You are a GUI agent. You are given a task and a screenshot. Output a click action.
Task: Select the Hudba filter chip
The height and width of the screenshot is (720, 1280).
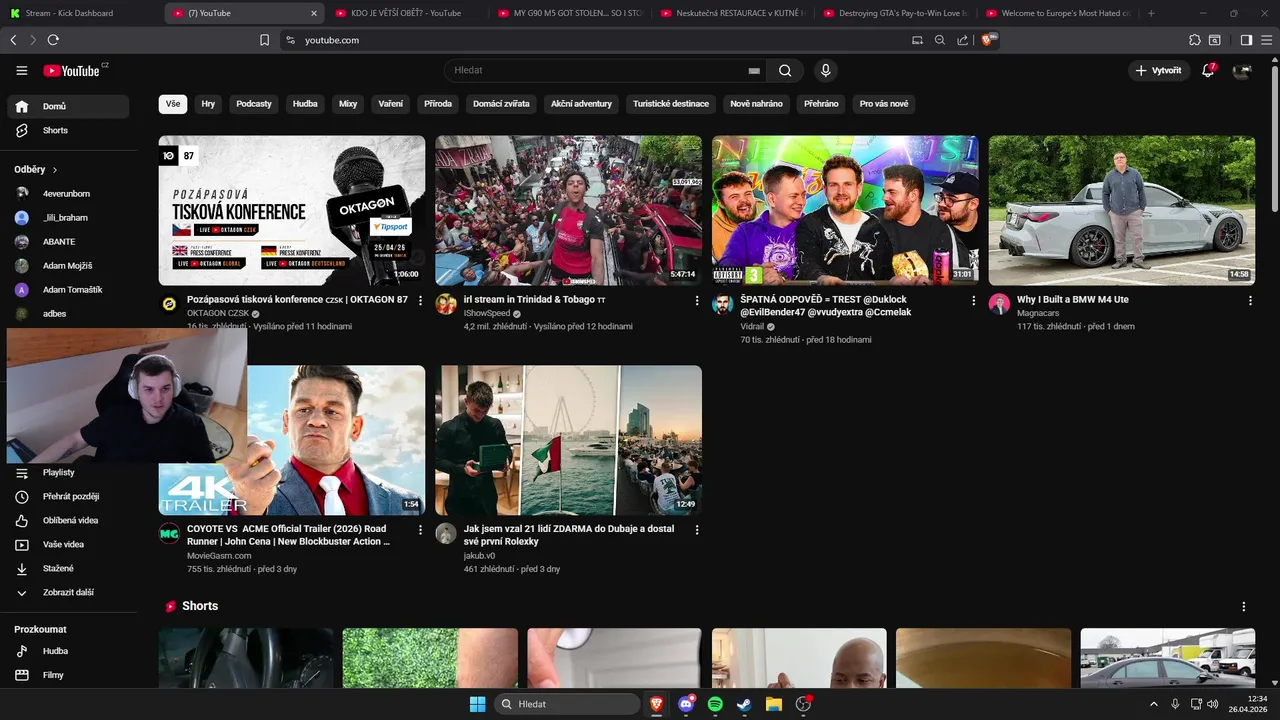(x=305, y=104)
